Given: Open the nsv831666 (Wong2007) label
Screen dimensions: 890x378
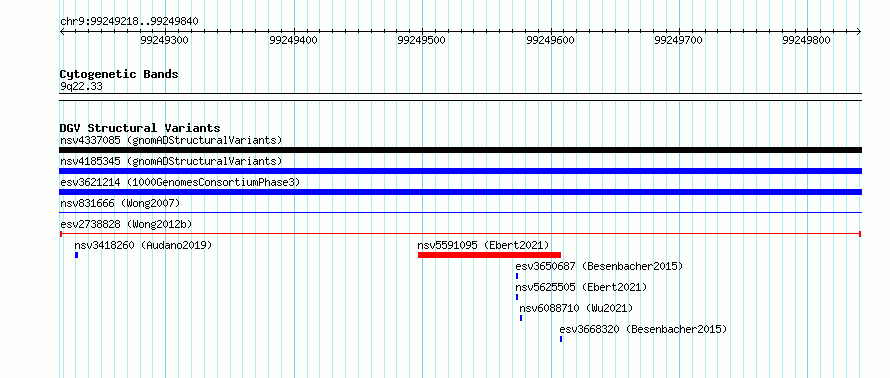Looking at the screenshot, I should pyautogui.click(x=120, y=203).
